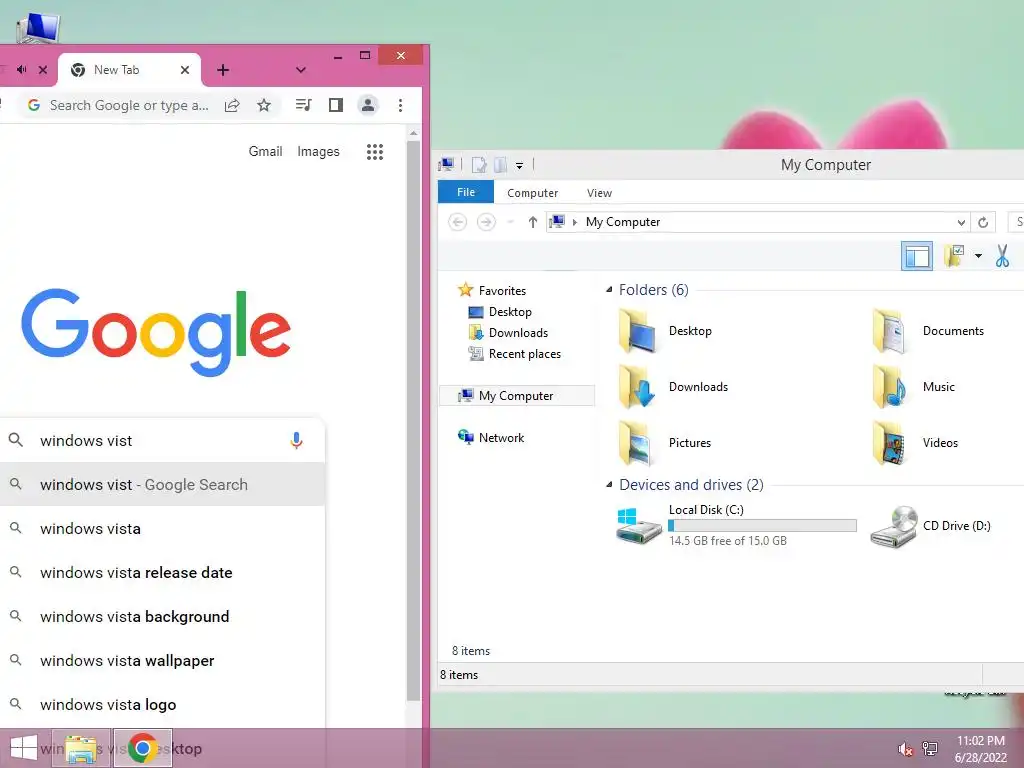The image size is (1024, 768).
Task: Add a new Chrome tab with plus button
Action: [x=223, y=70]
